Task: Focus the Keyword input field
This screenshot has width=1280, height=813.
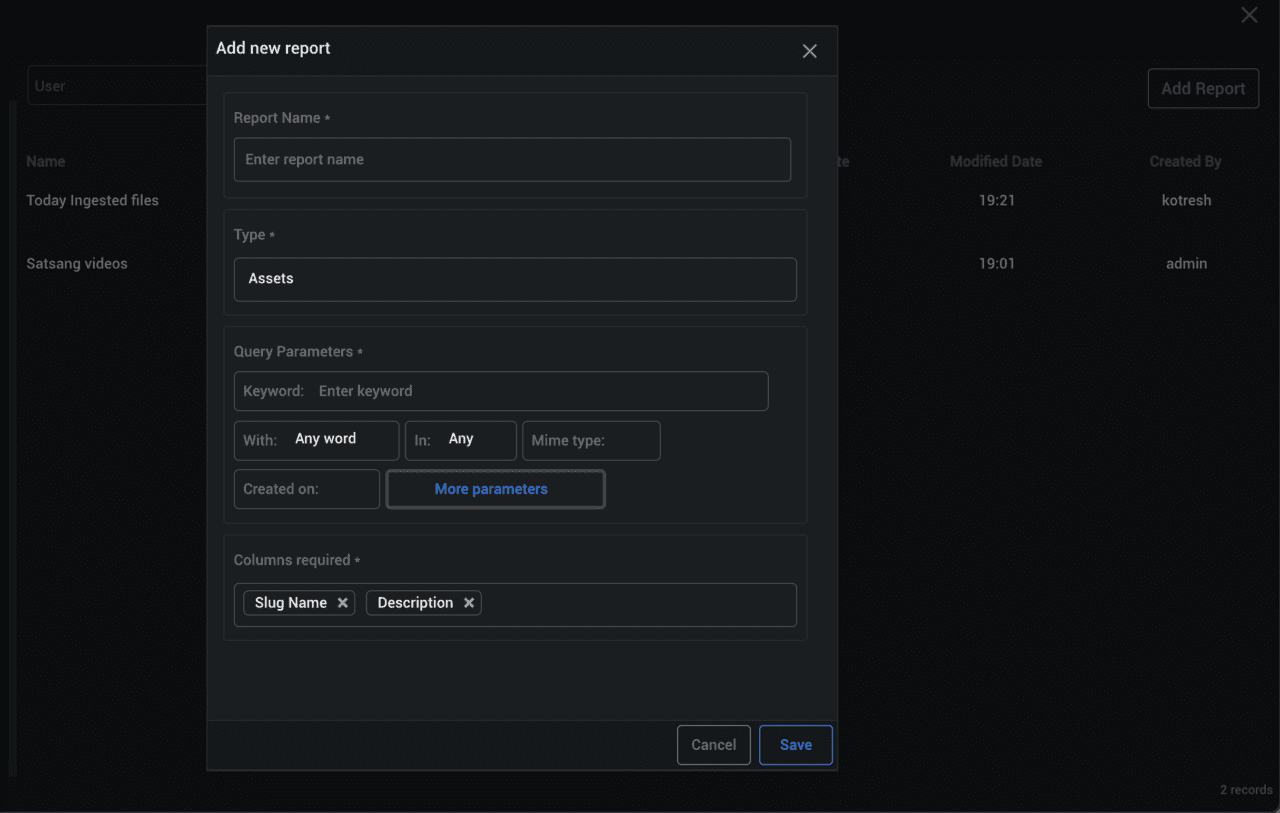Action: pos(501,391)
